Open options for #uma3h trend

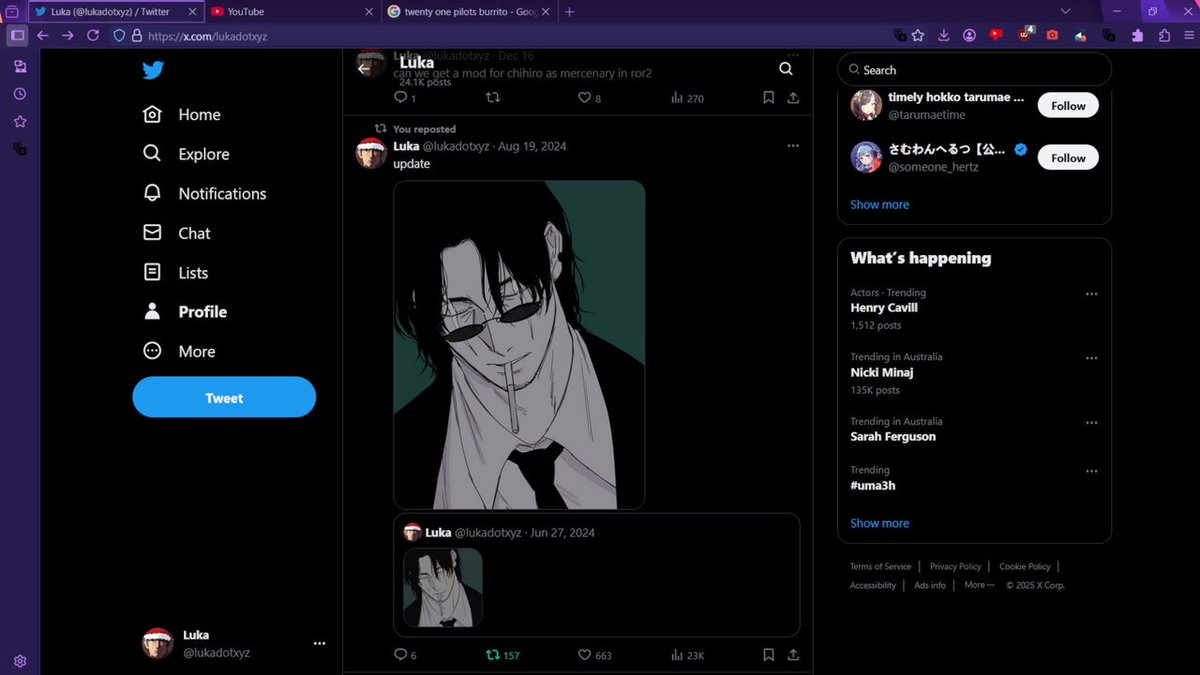tap(1092, 471)
